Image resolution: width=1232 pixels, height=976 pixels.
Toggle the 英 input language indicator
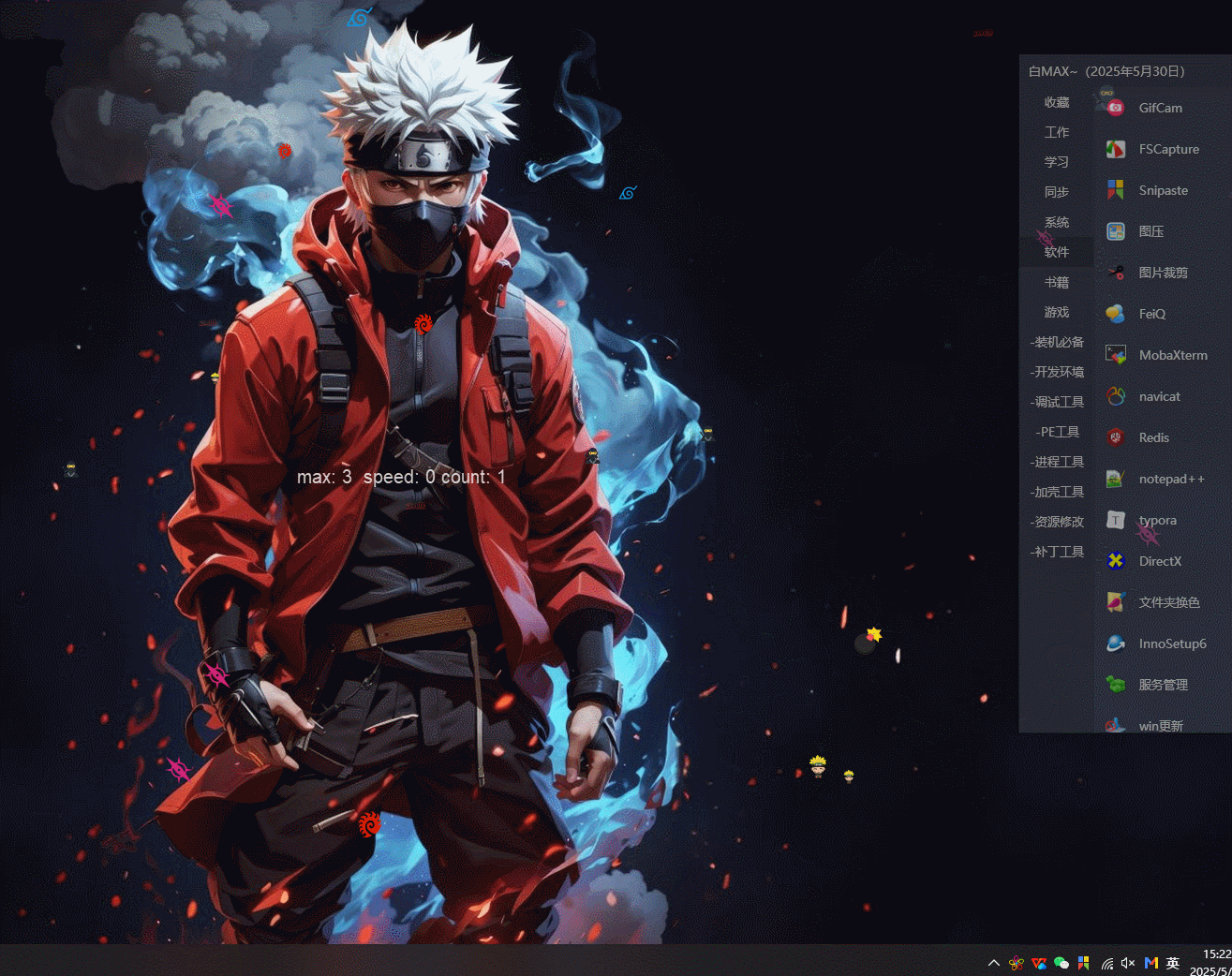tap(1173, 963)
